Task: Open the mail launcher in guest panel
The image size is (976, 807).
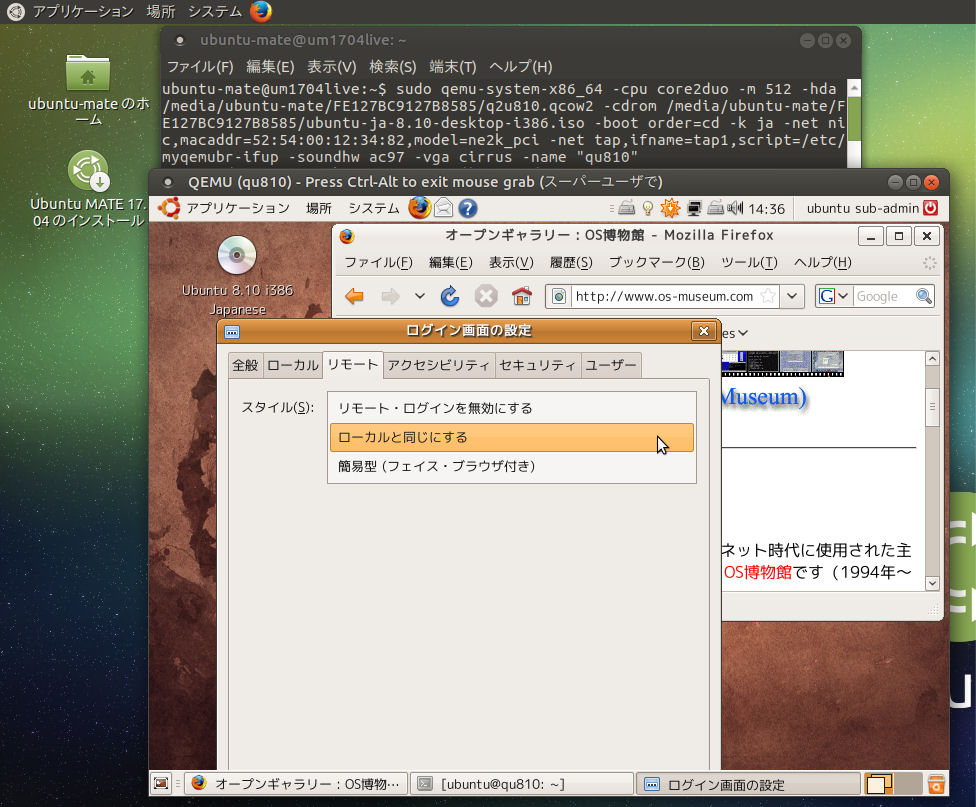Action: 443,208
